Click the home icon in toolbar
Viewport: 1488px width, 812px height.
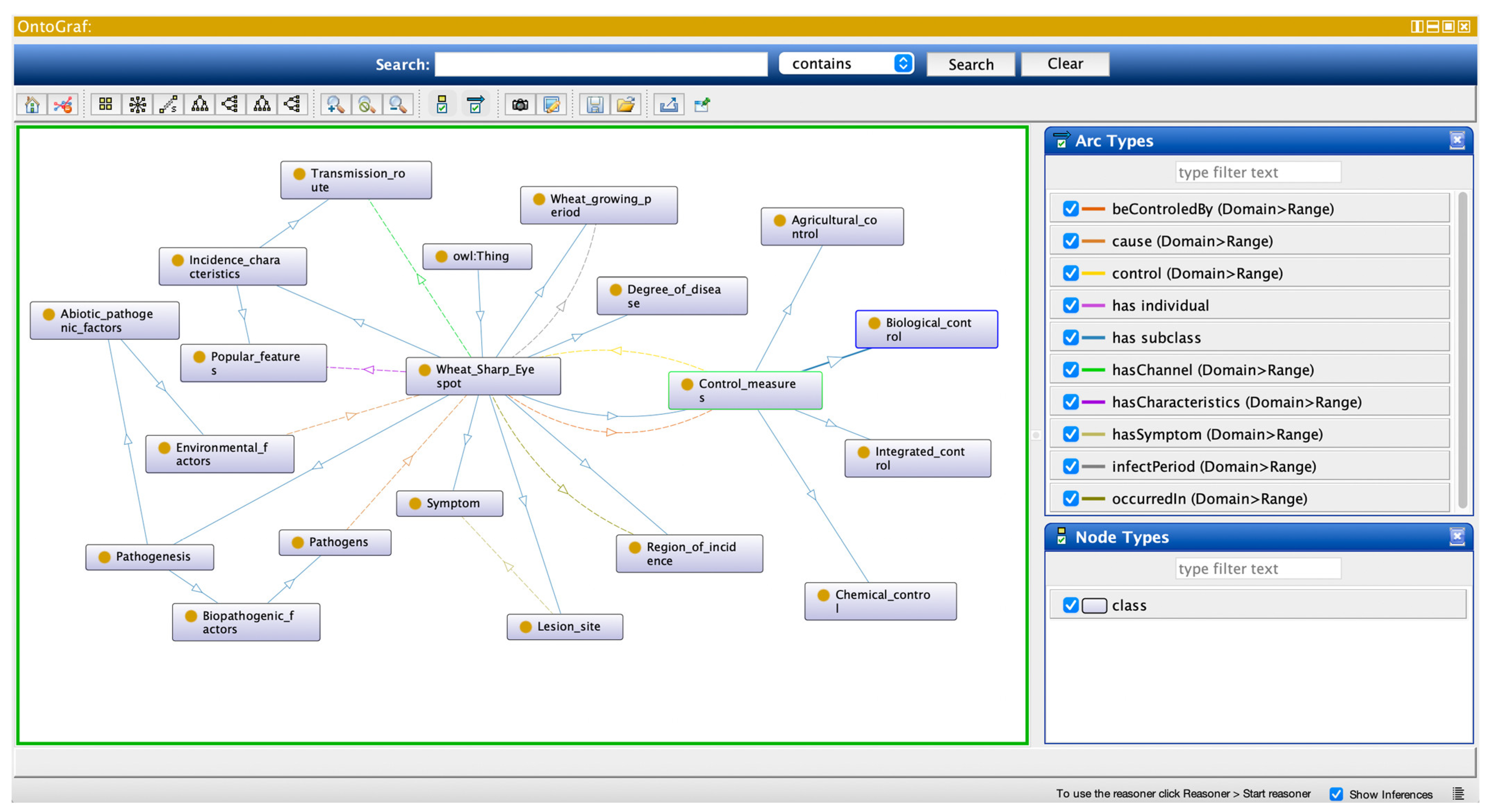click(x=32, y=104)
